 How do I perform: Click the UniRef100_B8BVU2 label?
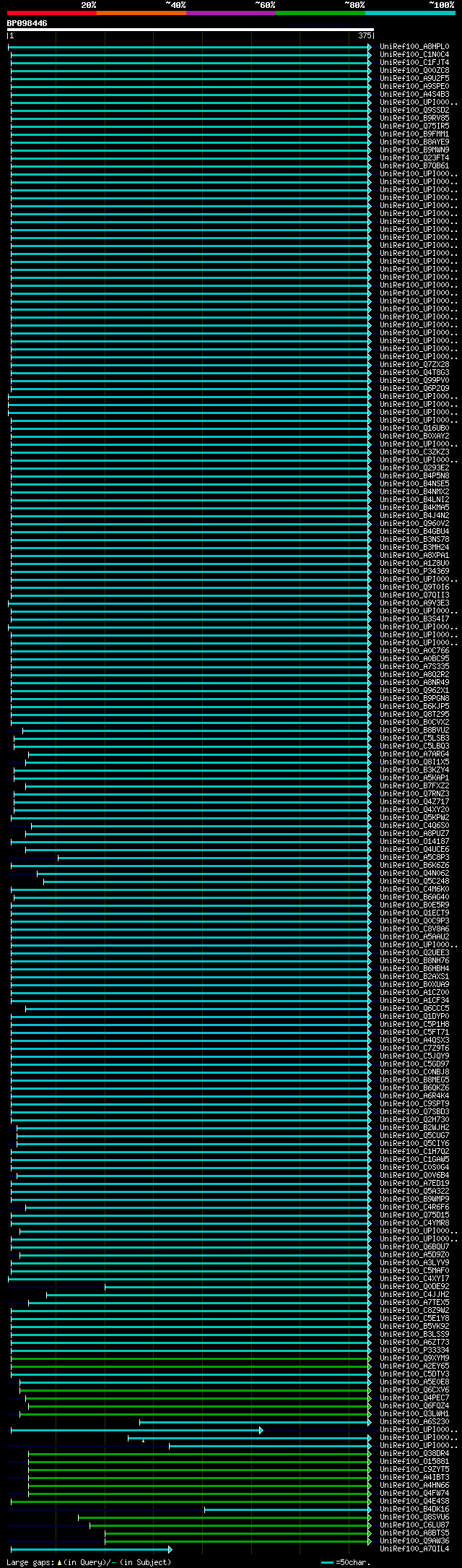[414, 731]
